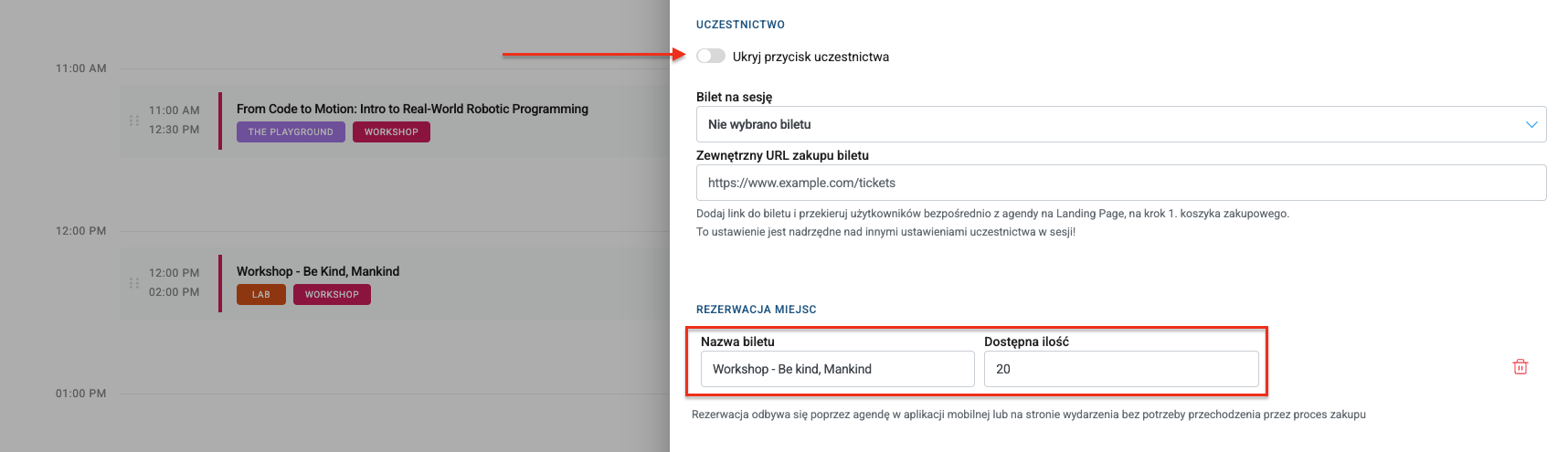Screen dimensions: 1568x452
Task: Click the 11:00 AM timeline marker
Action: pyautogui.click(x=81, y=68)
